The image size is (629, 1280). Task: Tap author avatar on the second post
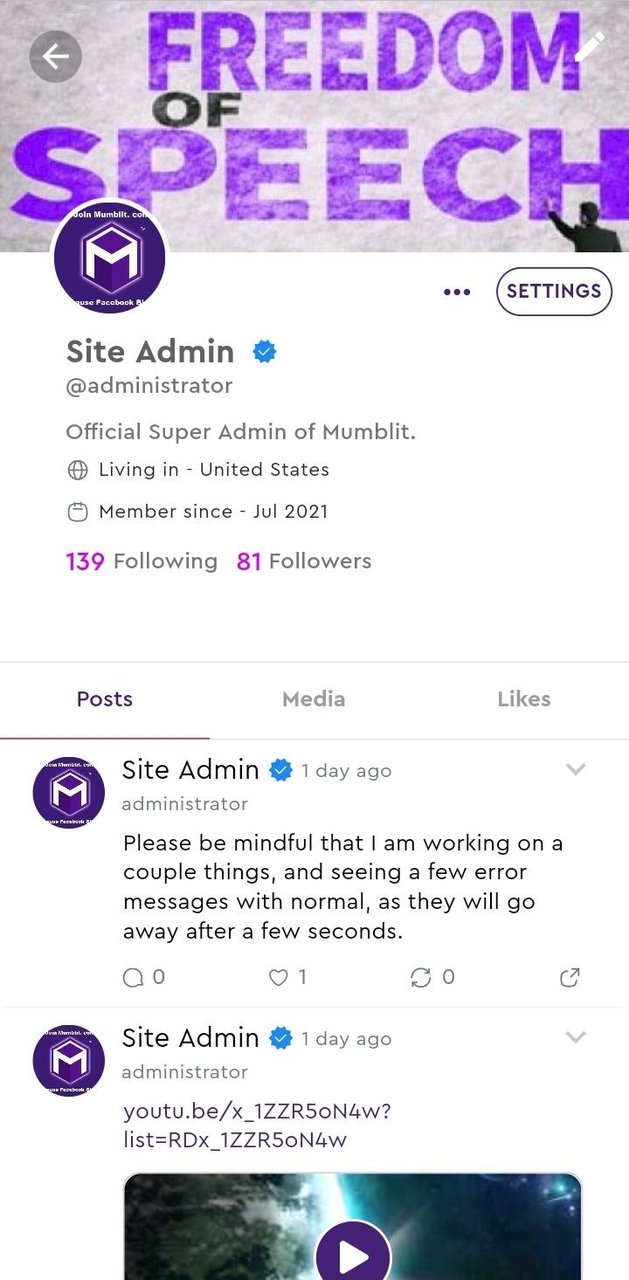pyautogui.click(x=69, y=1059)
